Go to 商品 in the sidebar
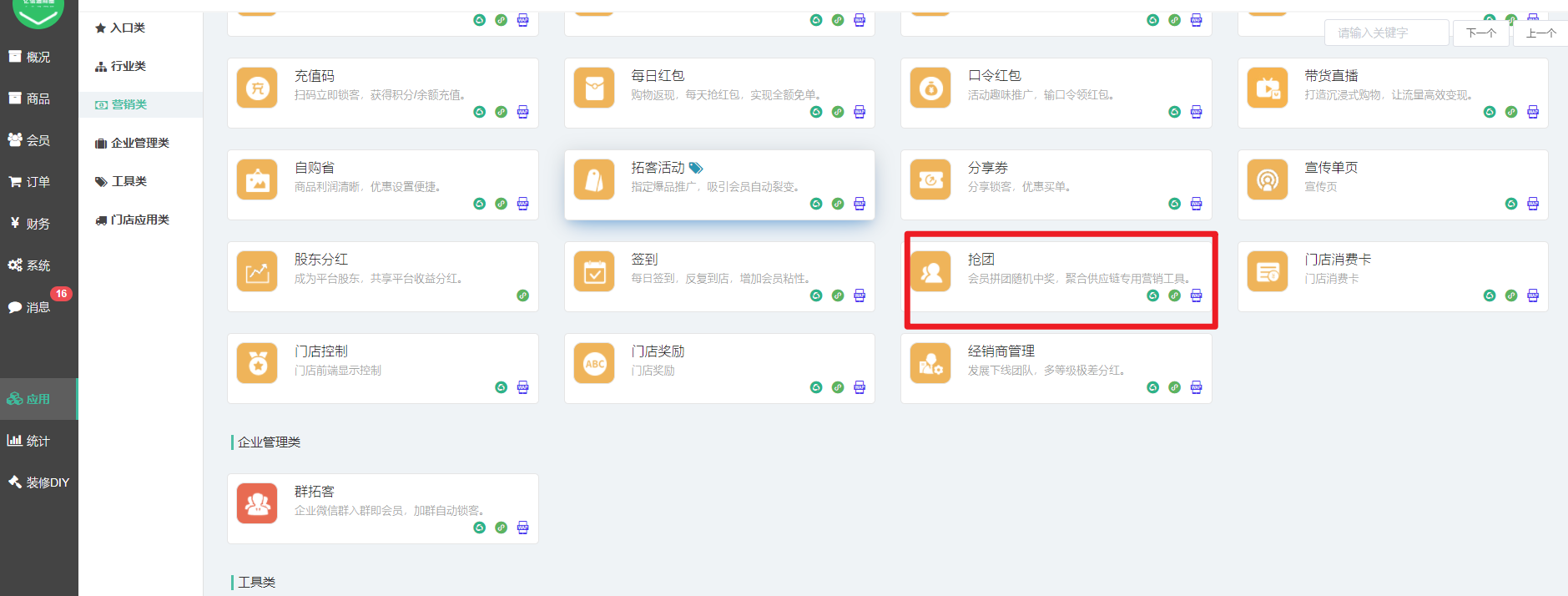 pos(38,98)
